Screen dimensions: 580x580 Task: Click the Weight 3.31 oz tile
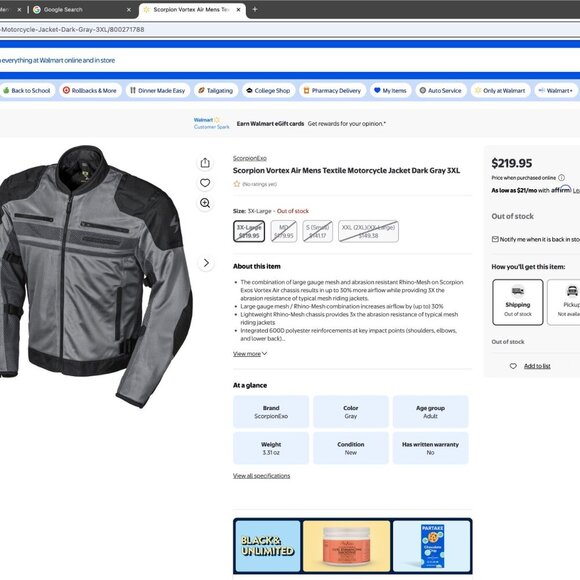(x=271, y=448)
